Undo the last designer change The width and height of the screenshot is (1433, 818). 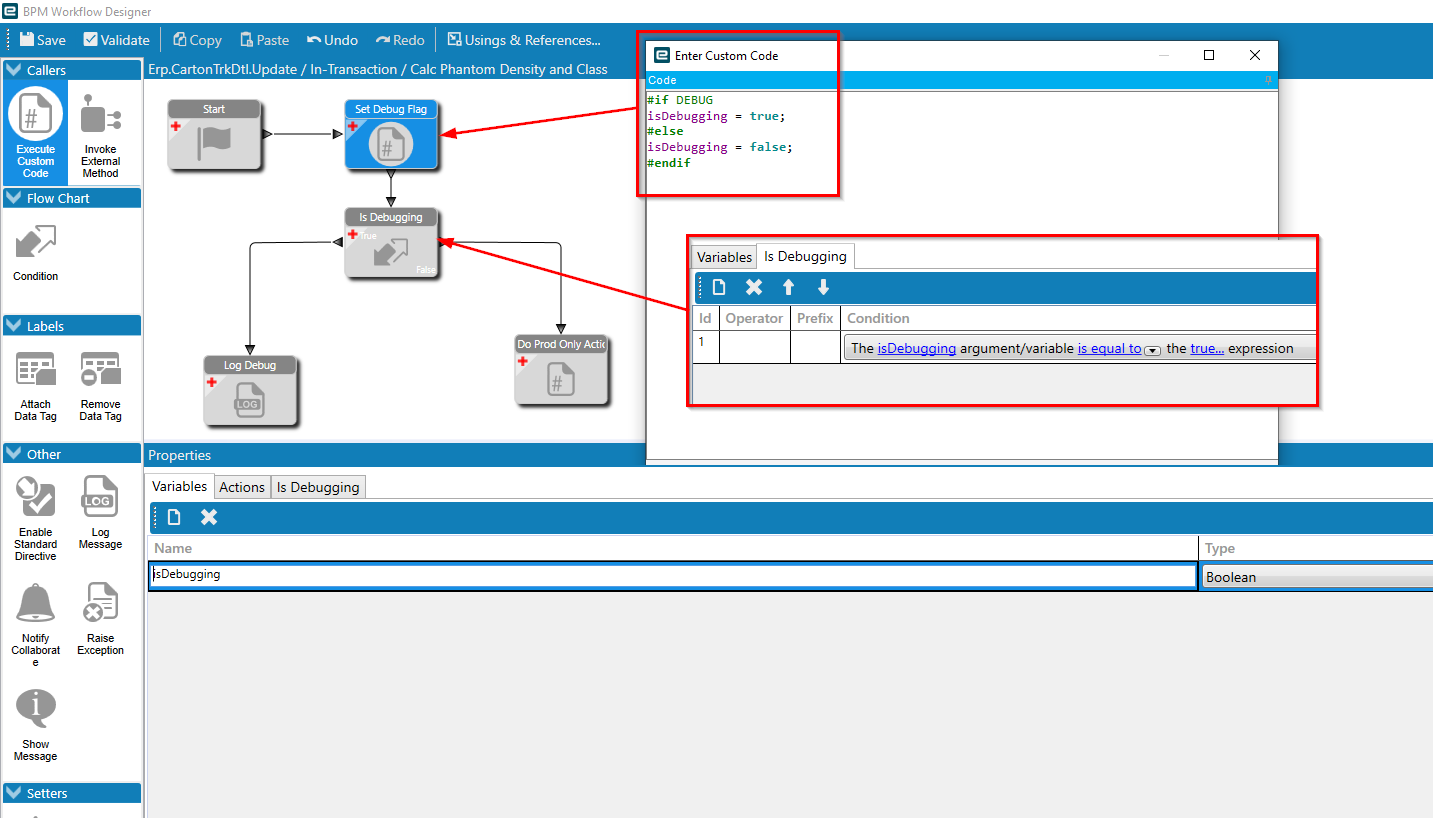[332, 40]
